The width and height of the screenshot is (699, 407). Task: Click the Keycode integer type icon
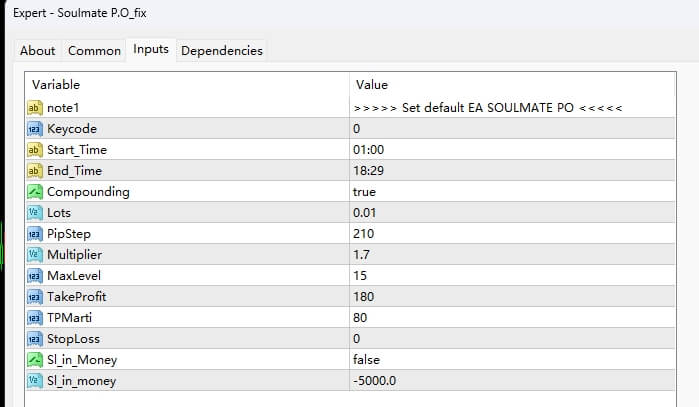(x=35, y=129)
